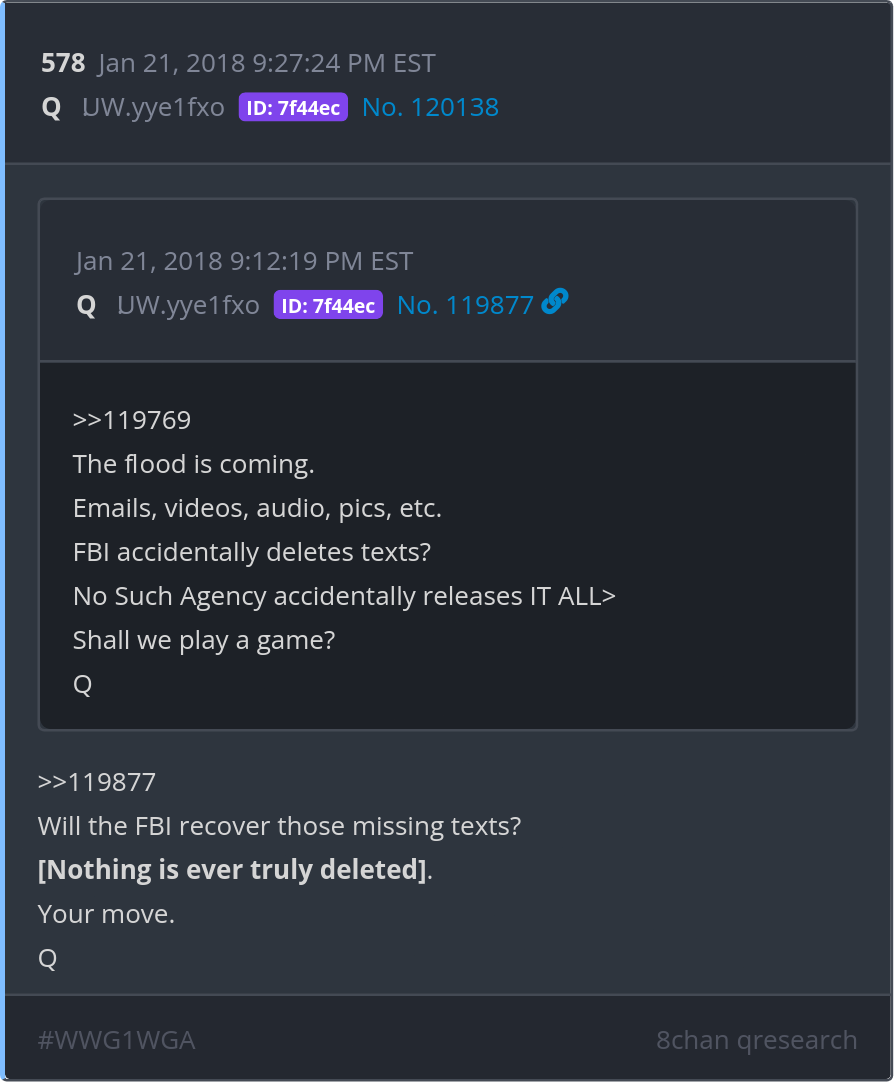
Task: Click the 8chan qresearch source label
Action: pyautogui.click(x=756, y=1040)
